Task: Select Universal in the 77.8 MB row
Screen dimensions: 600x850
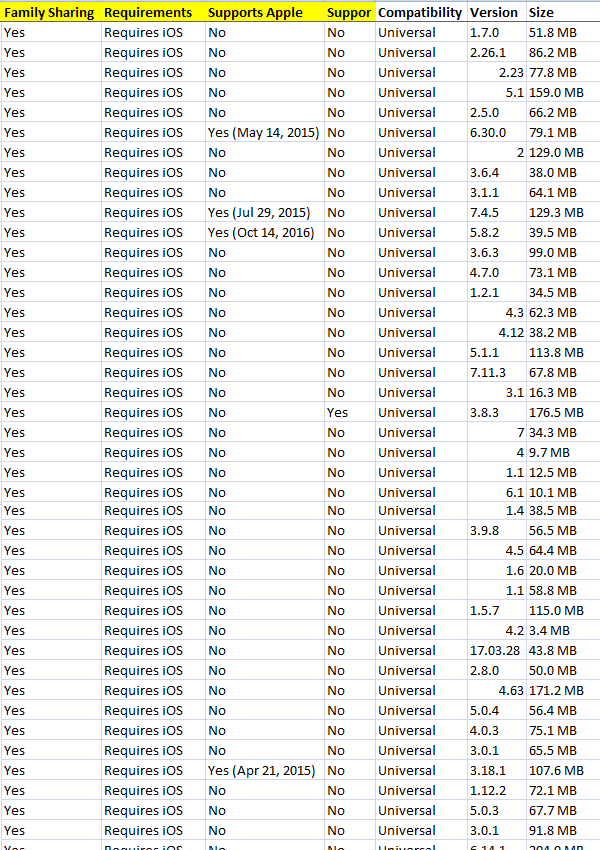Action: tap(421, 73)
